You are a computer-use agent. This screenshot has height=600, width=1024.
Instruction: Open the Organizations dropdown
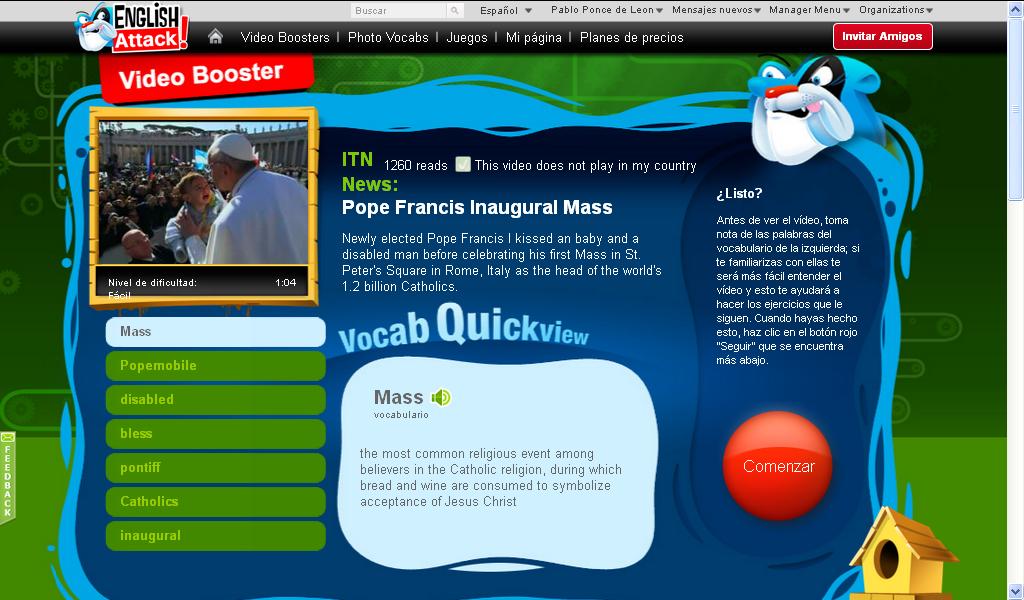pyautogui.click(x=896, y=10)
